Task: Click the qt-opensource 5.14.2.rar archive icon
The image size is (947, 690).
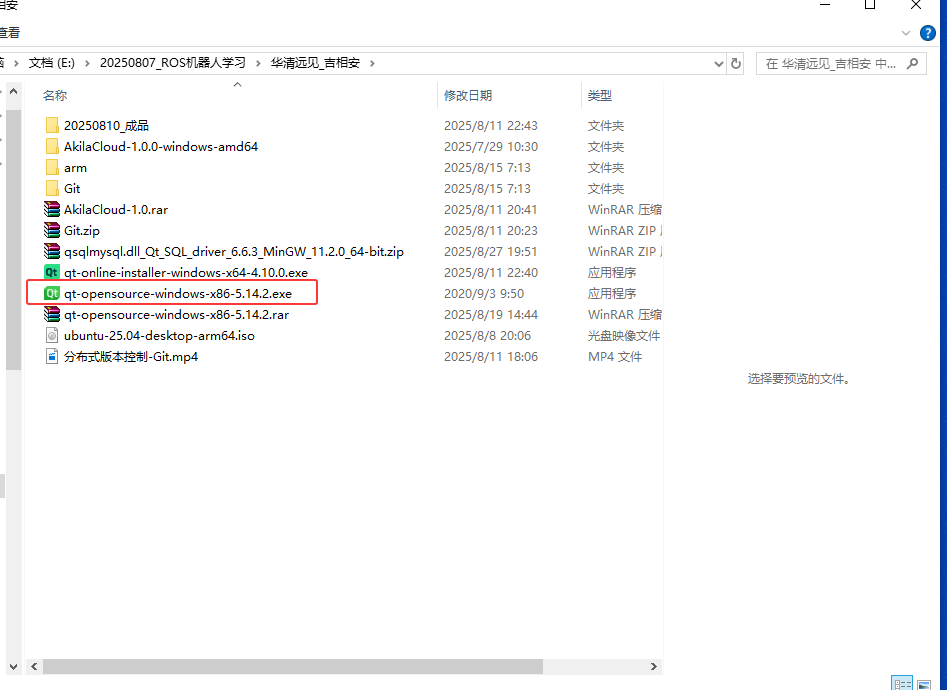Action: click(52, 314)
